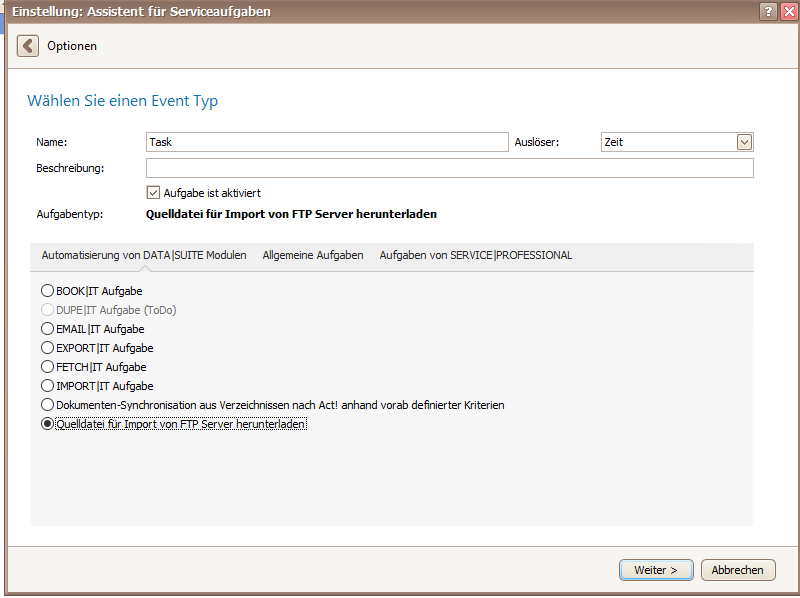Click the Abbrechen button
Screen dimensions: 800x598
(738, 570)
